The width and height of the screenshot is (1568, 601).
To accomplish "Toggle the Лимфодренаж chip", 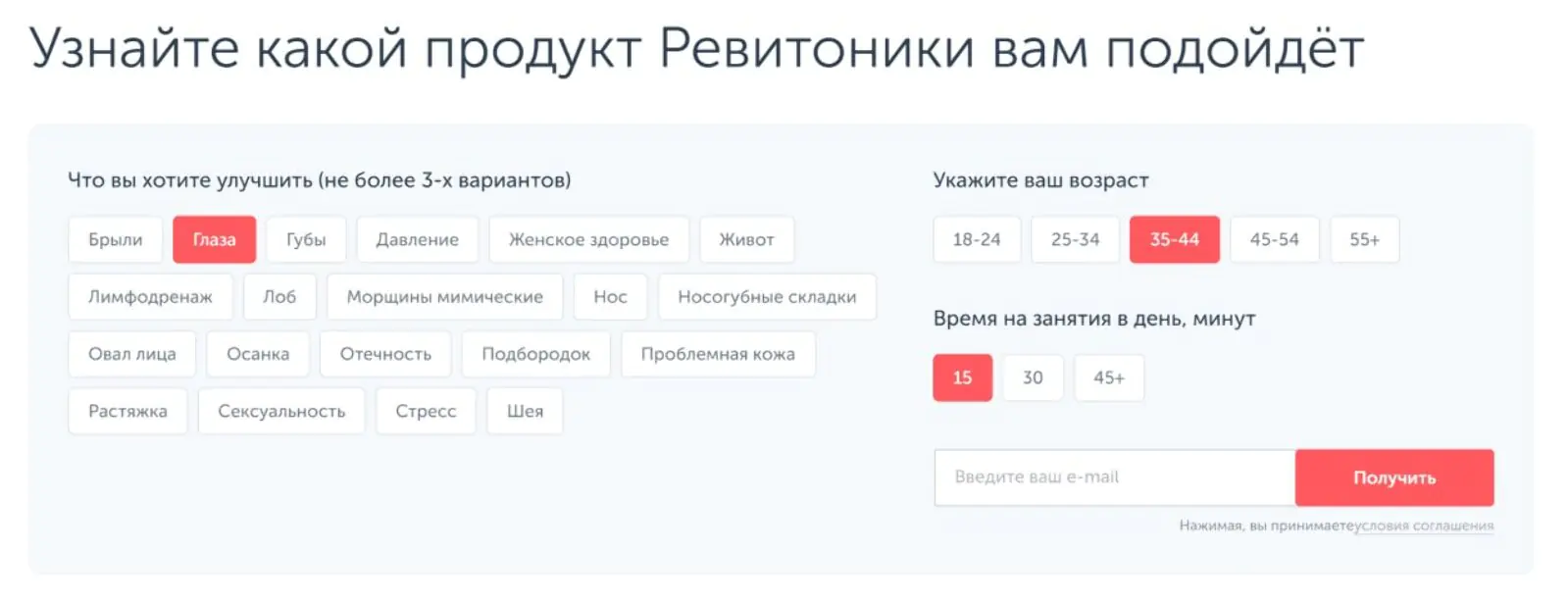I will (150, 296).
